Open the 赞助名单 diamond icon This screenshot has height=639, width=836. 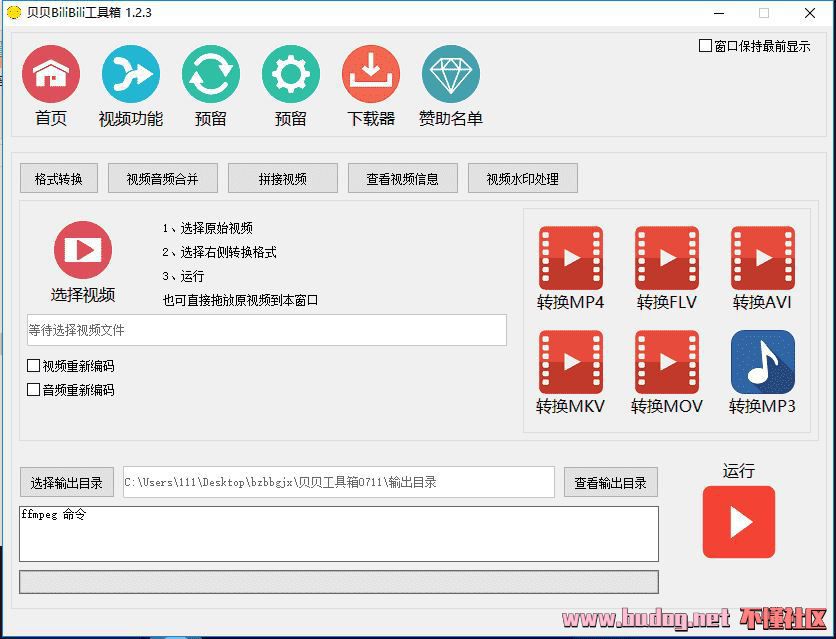pyautogui.click(x=451, y=75)
